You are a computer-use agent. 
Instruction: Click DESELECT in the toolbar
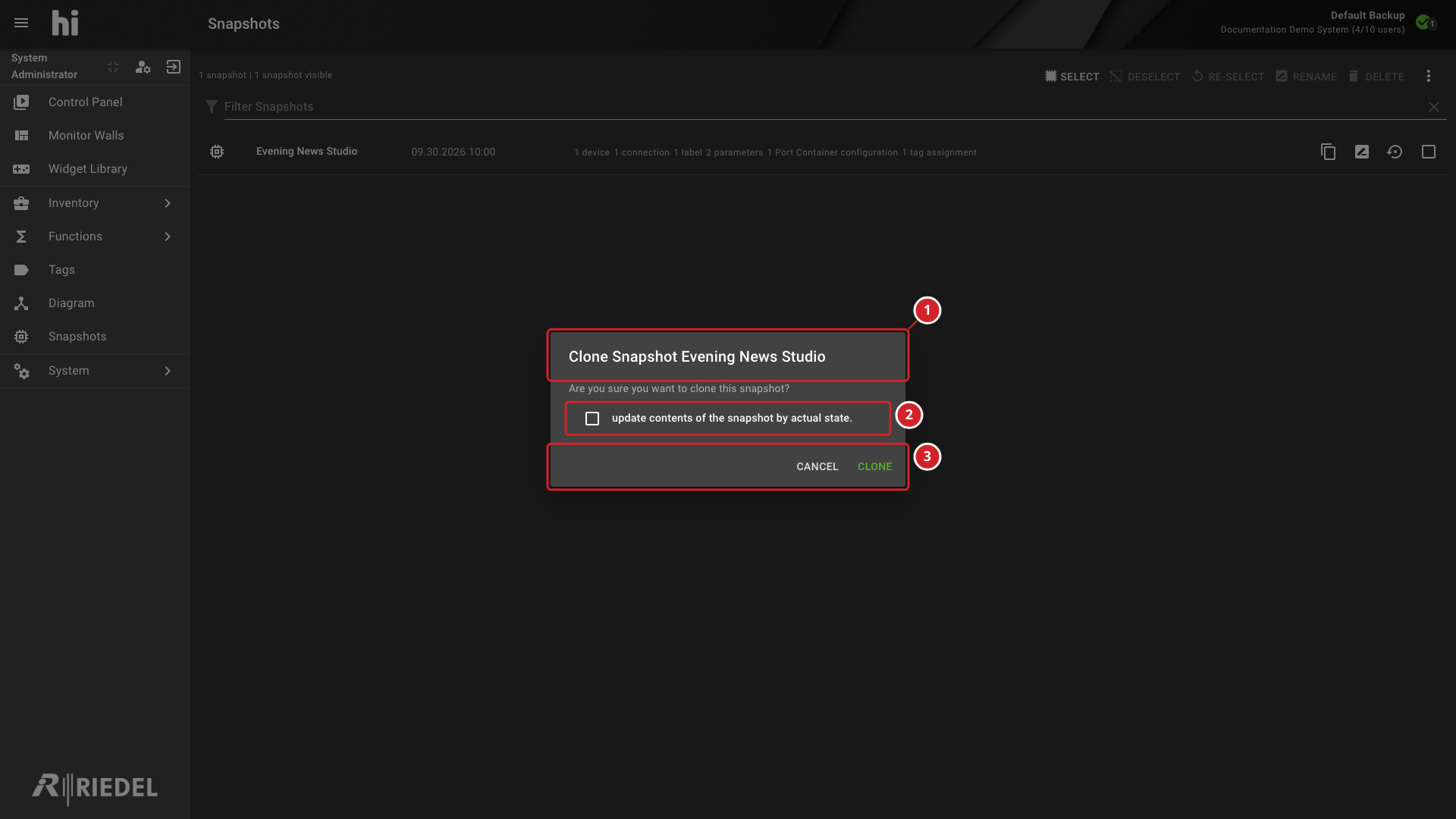coord(1144,77)
